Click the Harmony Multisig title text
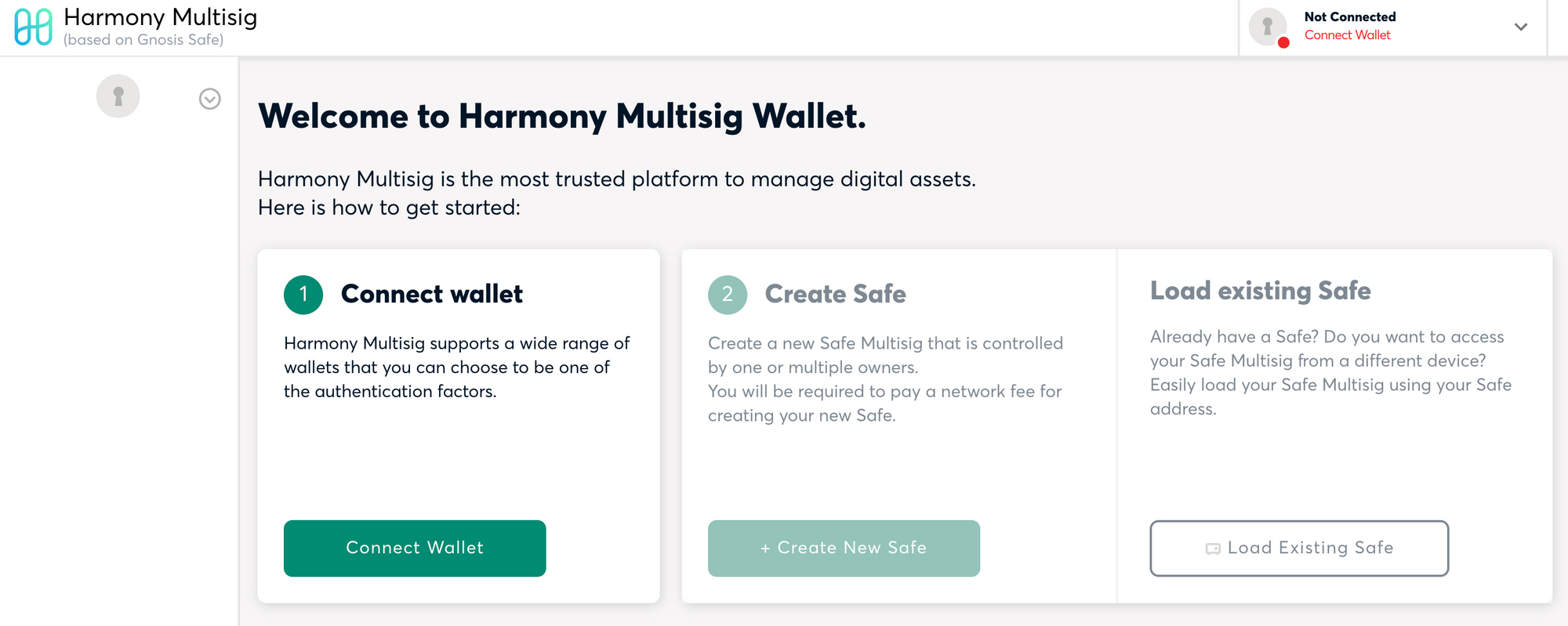This screenshot has width=1568, height=626. click(x=160, y=17)
